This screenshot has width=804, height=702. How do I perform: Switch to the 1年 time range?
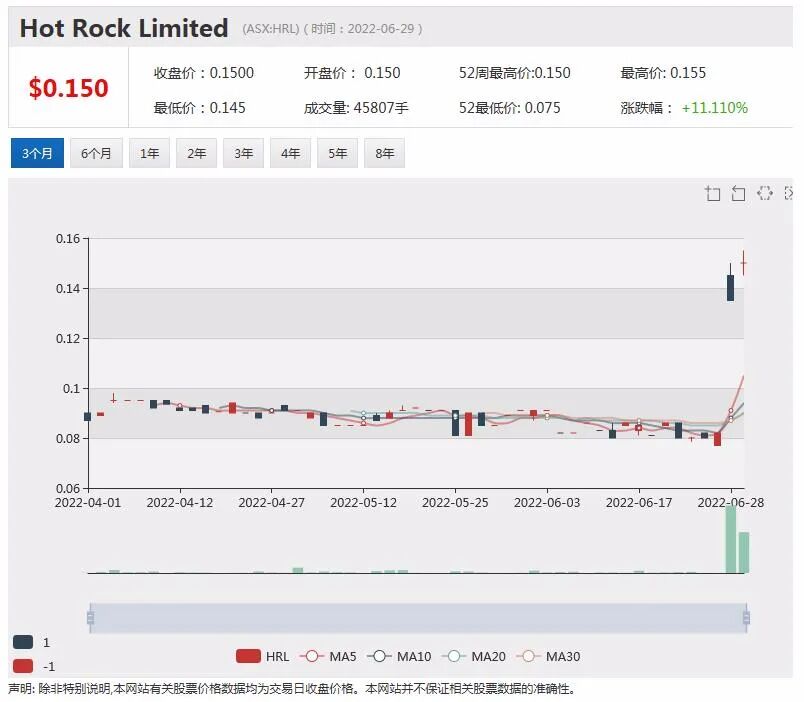coord(149,153)
